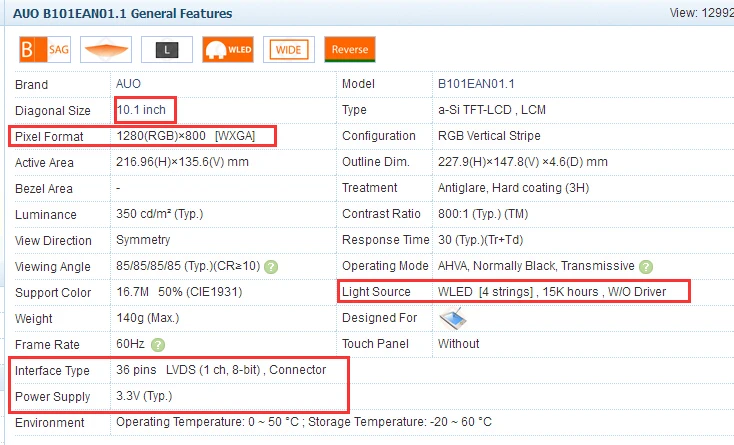Select the WLED [4 strings] light source value
734x445 pixels.
(551, 292)
